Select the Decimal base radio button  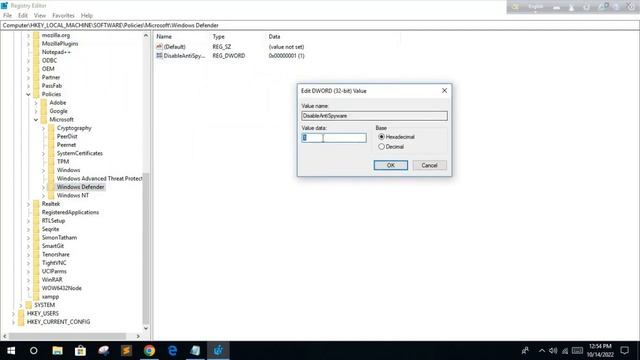pyautogui.click(x=381, y=147)
